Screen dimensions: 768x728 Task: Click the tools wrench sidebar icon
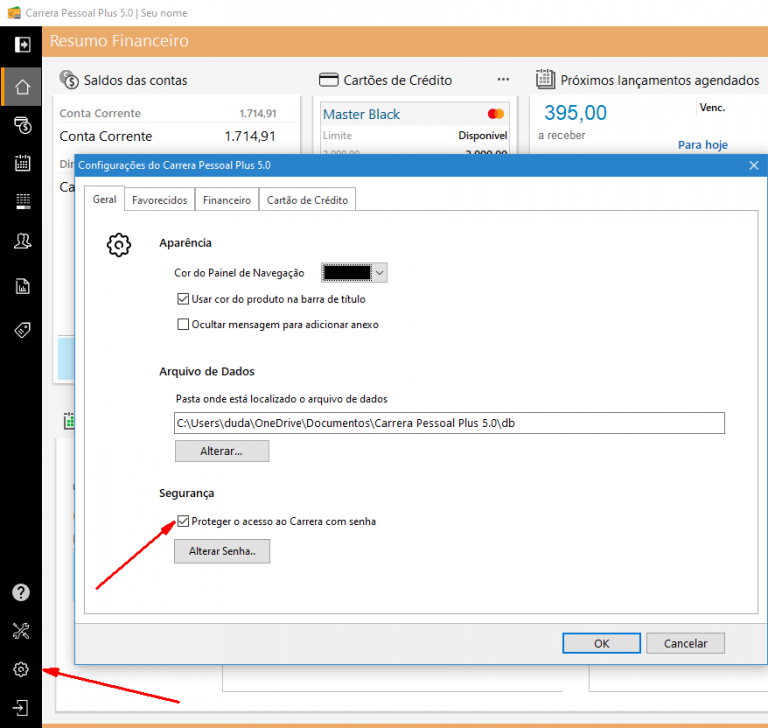[x=21, y=630]
